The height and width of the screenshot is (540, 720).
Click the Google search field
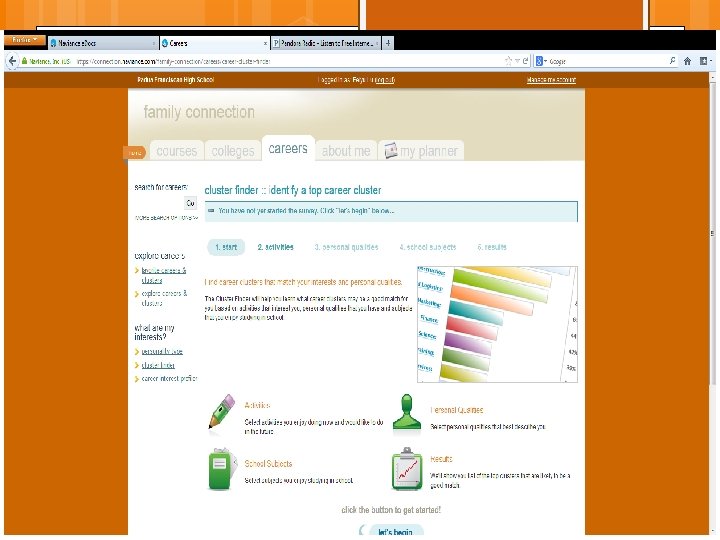point(607,61)
